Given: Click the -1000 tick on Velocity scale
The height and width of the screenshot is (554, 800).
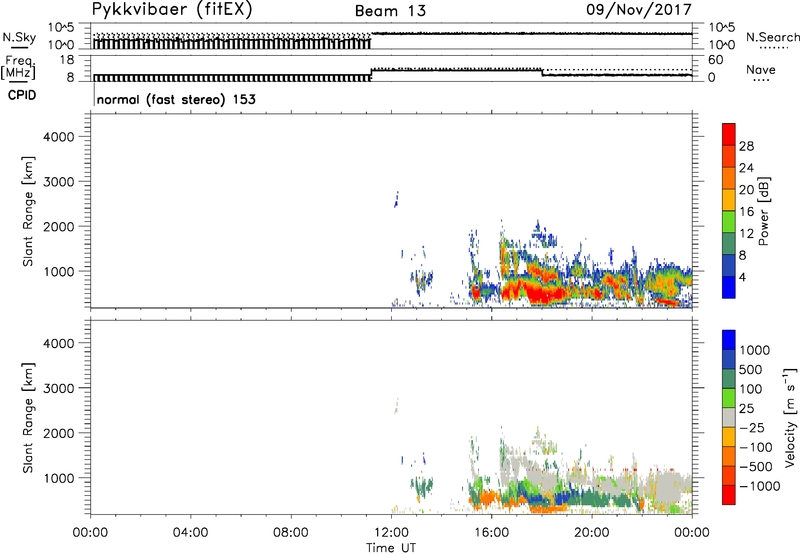Looking at the screenshot, I should tap(760, 486).
